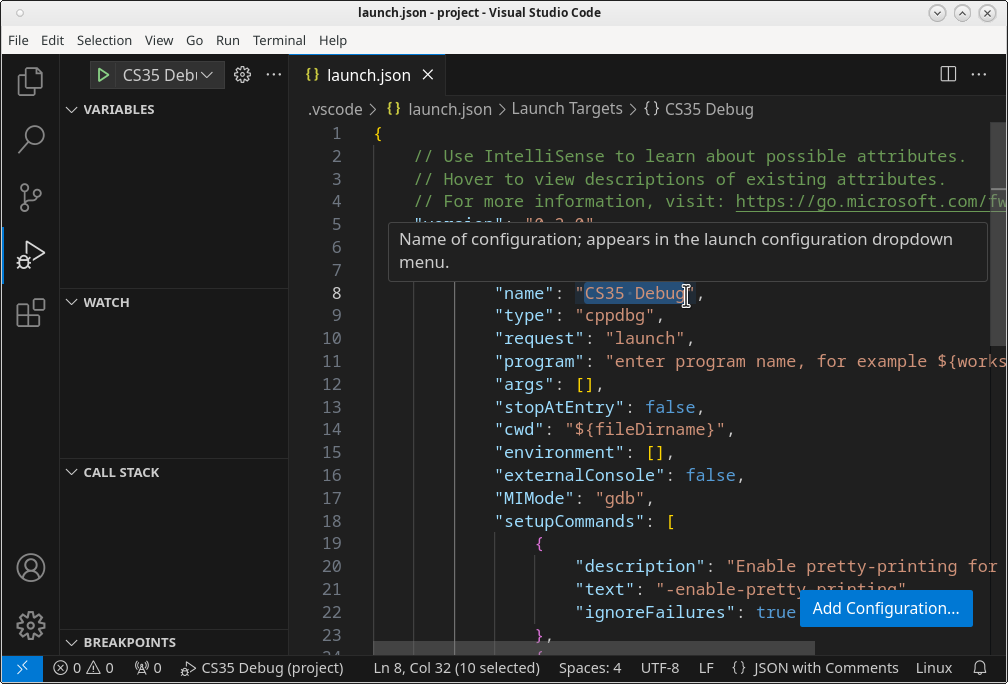
Task: Click the "cppdbg" type value
Action: pyautogui.click(x=615, y=316)
